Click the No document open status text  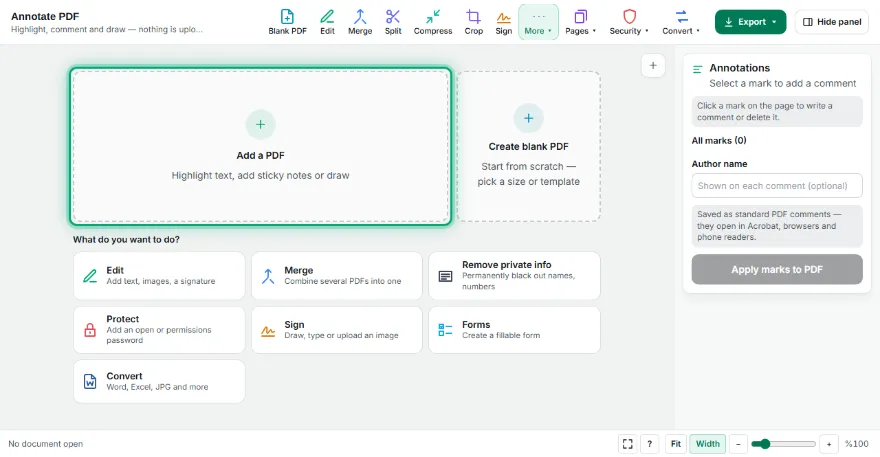(x=45, y=444)
